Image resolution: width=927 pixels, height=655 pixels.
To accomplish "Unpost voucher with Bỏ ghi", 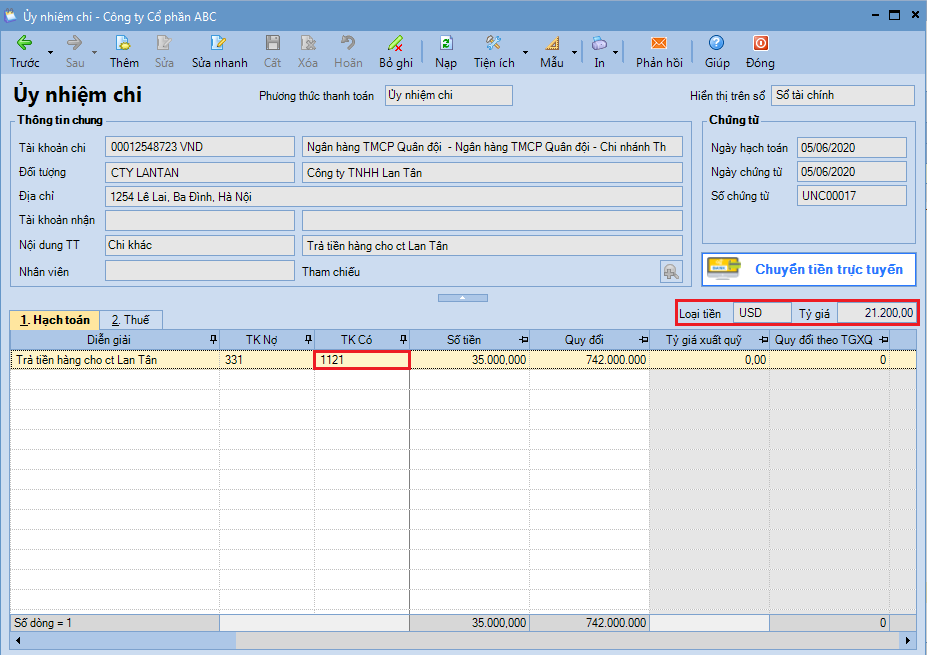I will 396,51.
